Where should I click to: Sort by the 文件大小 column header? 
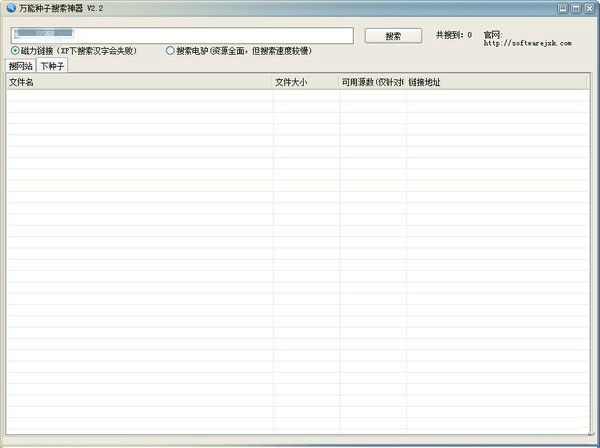pyautogui.click(x=306, y=82)
